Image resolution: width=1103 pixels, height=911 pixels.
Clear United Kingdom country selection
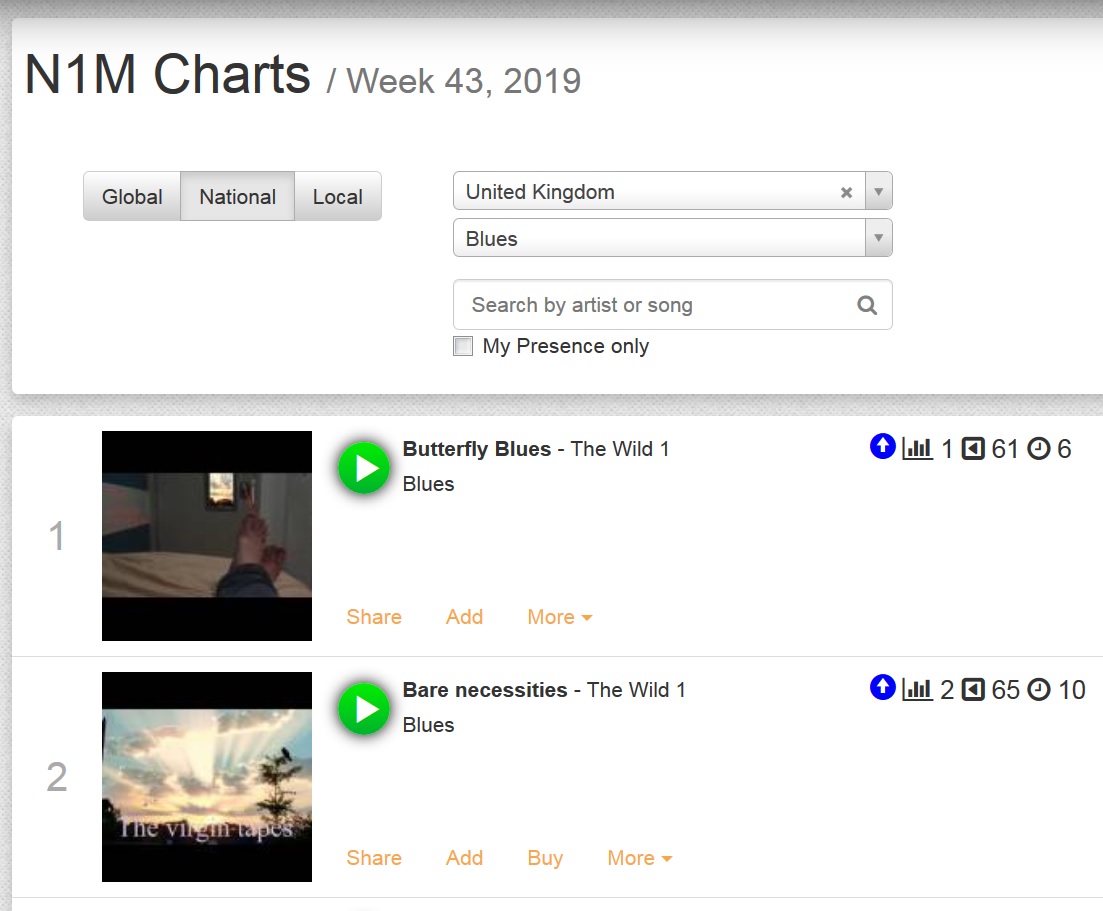click(x=846, y=192)
